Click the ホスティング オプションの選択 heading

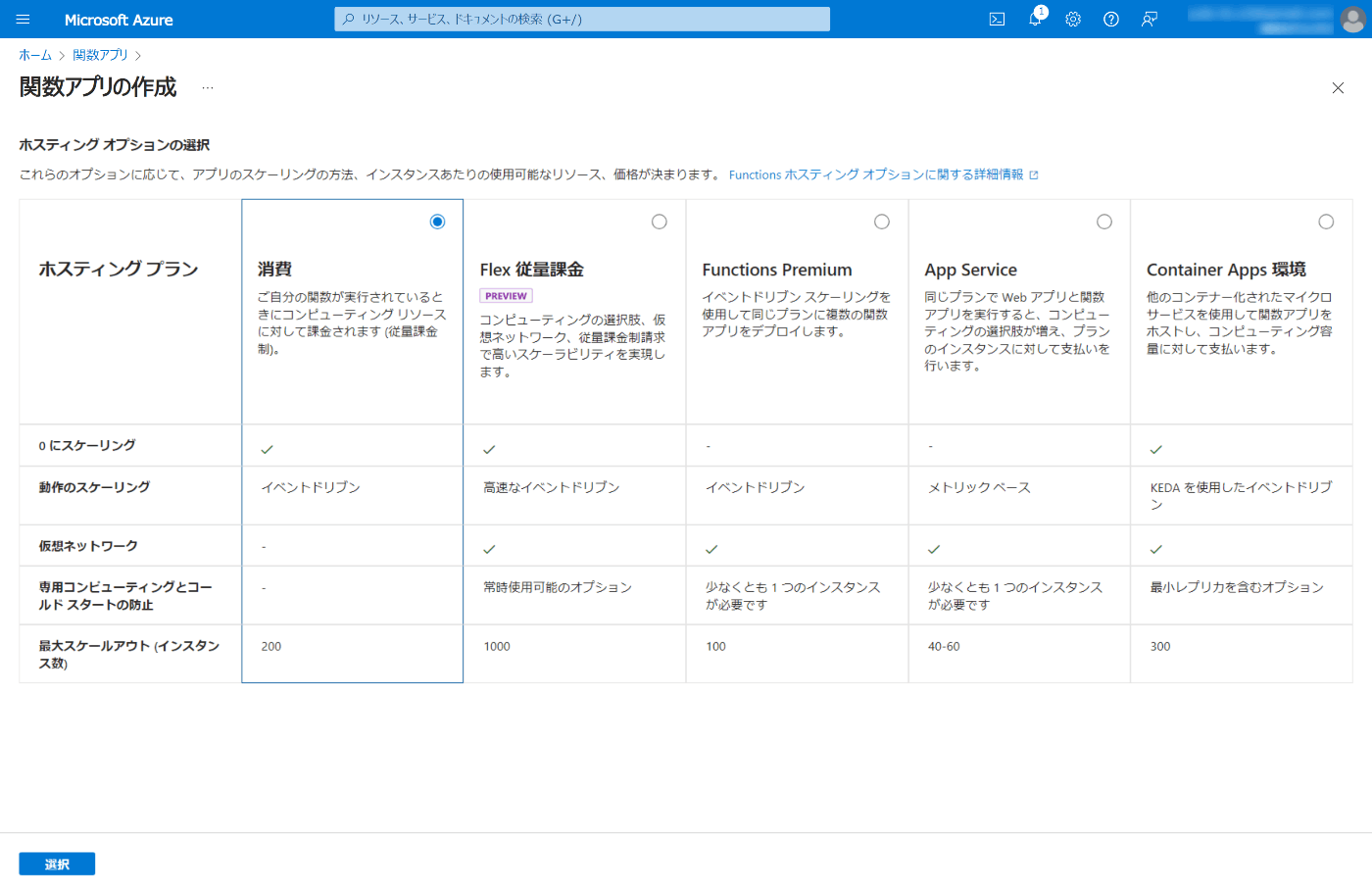pos(115,145)
